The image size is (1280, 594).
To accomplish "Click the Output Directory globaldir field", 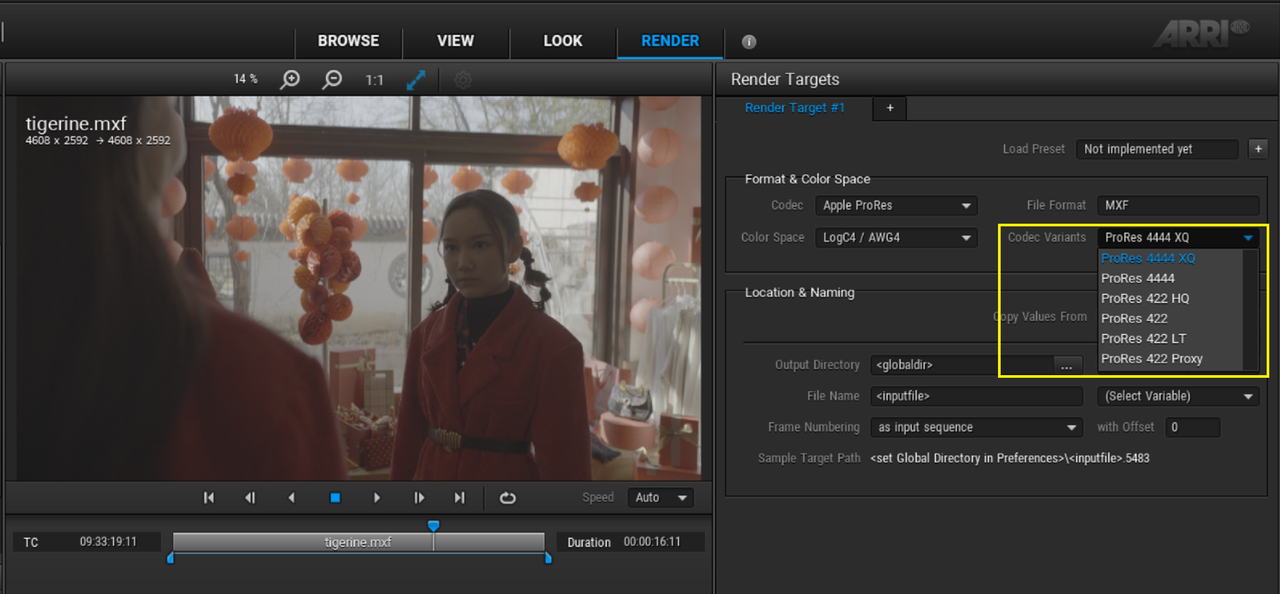I will 961,365.
